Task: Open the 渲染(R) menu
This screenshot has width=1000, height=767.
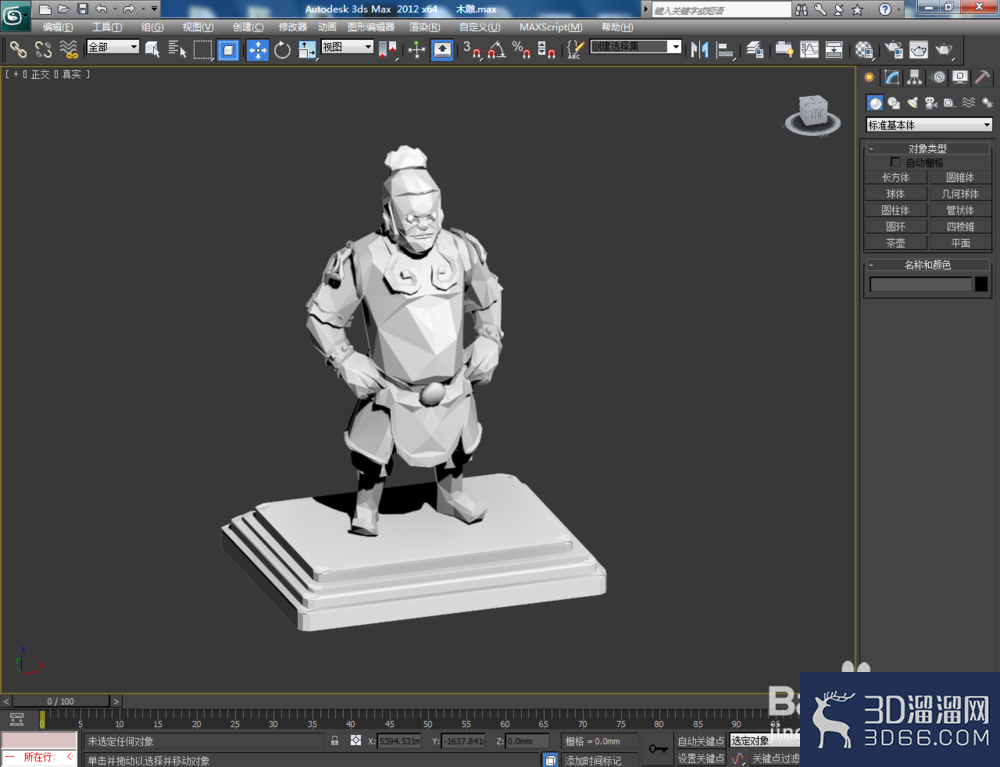Action: [x=425, y=27]
